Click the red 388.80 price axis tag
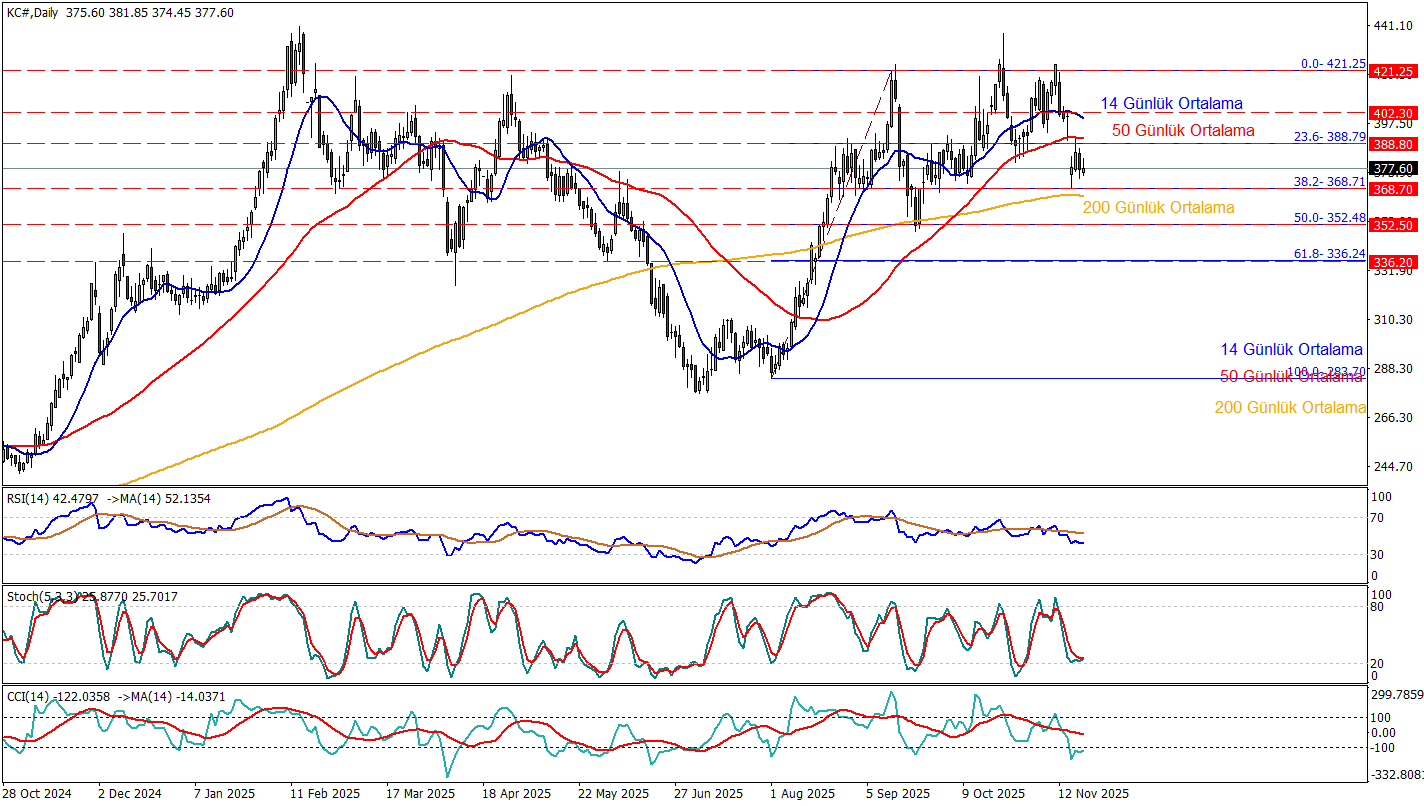1424x806 pixels. [1392, 144]
